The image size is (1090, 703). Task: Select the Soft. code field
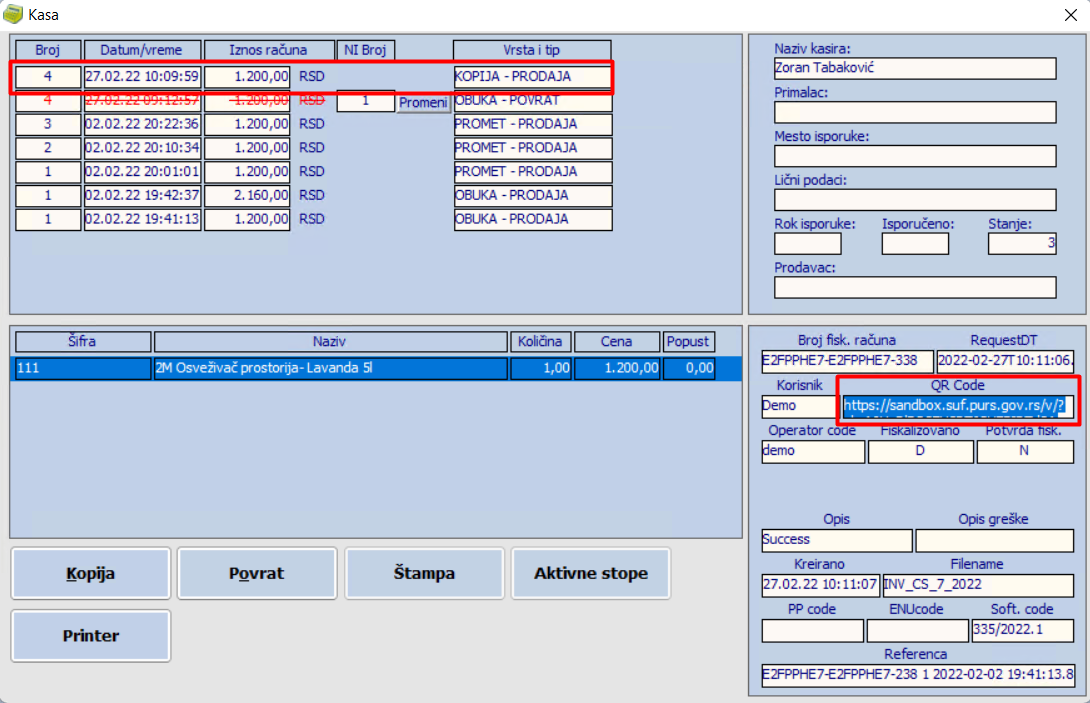click(x=1022, y=630)
